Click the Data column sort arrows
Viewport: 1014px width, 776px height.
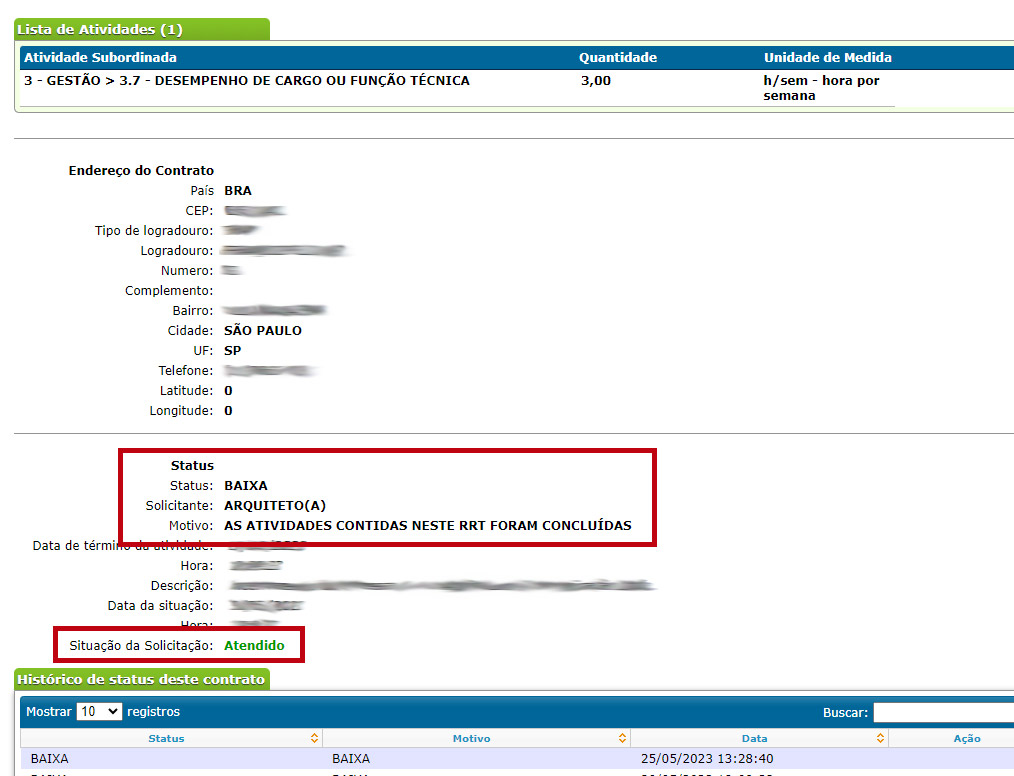(880, 738)
